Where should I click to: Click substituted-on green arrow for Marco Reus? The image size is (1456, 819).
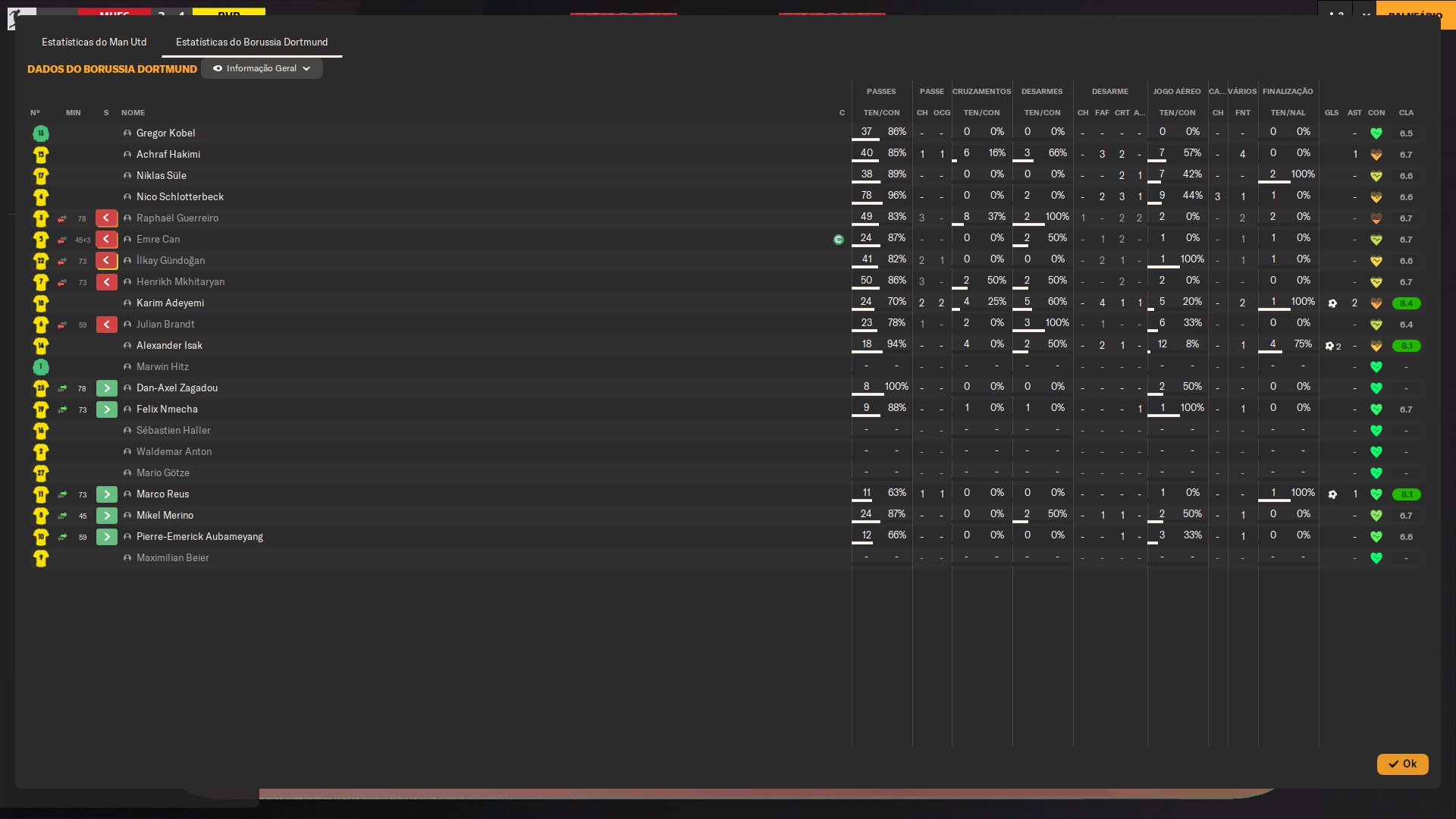tap(107, 494)
